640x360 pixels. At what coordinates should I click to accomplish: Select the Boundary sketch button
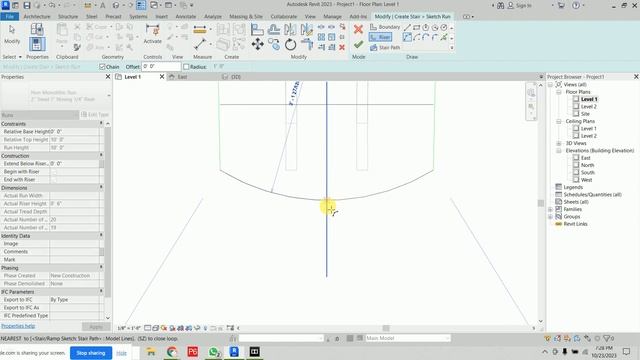tap(385, 27)
